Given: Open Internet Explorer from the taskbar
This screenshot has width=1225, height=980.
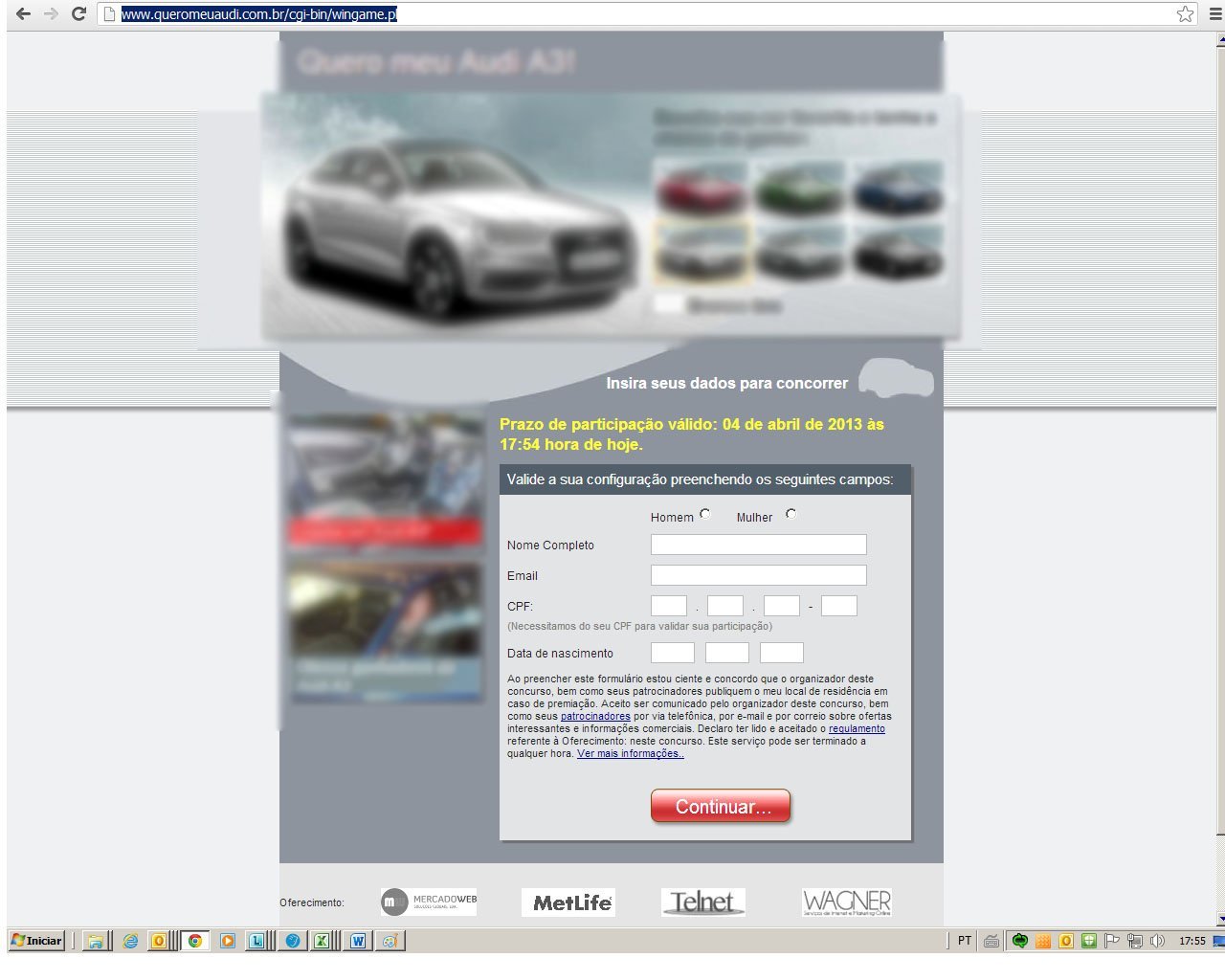Looking at the screenshot, I should (130, 941).
